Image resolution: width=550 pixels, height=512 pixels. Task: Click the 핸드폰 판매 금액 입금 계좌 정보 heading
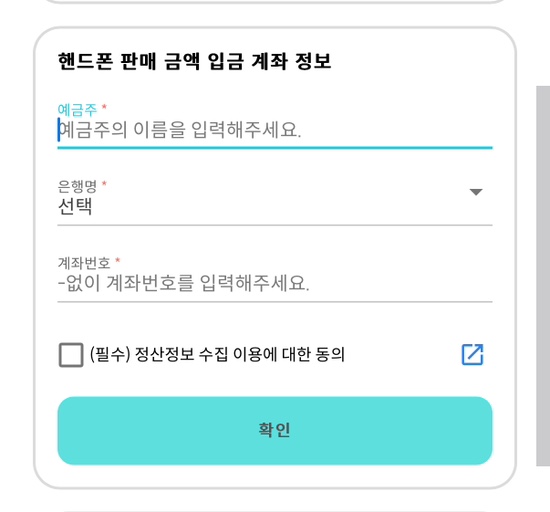194,61
